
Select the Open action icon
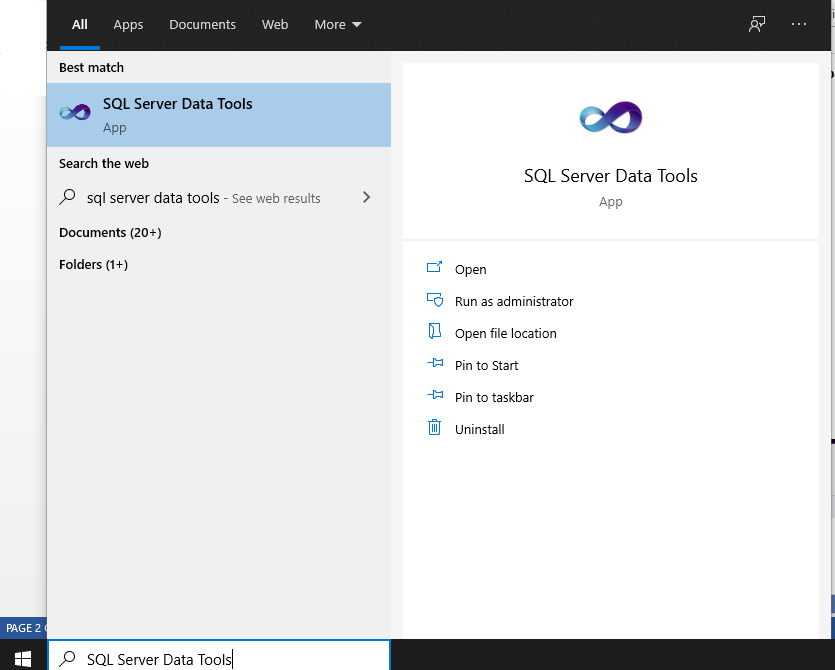(x=435, y=269)
